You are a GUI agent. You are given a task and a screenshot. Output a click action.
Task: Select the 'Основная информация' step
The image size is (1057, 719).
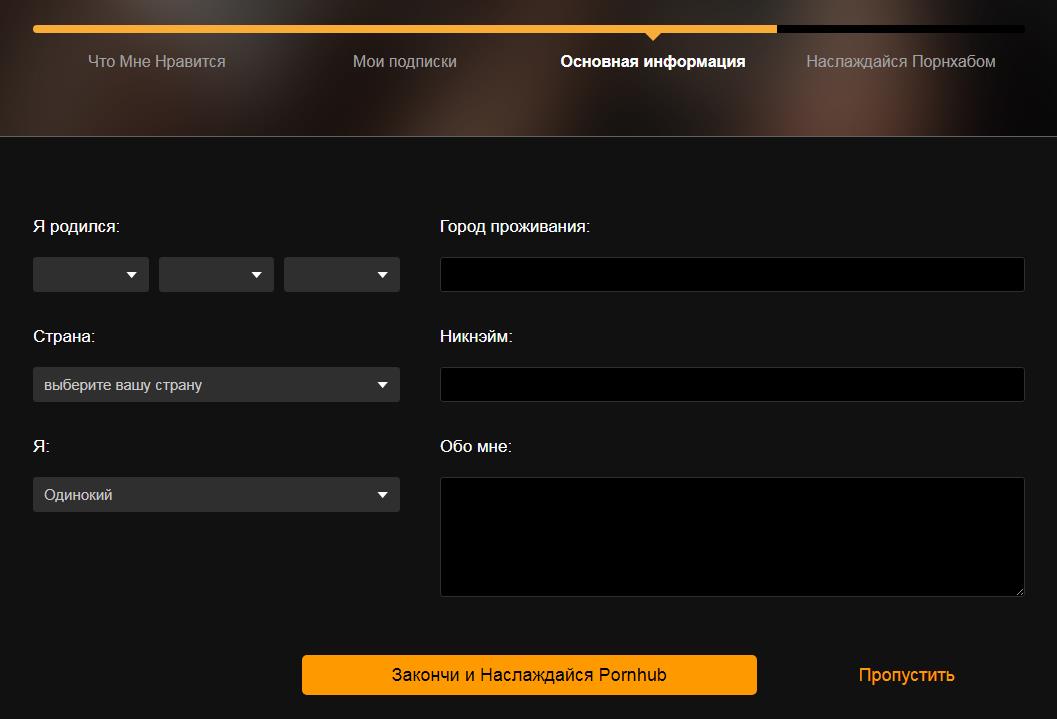click(x=653, y=61)
